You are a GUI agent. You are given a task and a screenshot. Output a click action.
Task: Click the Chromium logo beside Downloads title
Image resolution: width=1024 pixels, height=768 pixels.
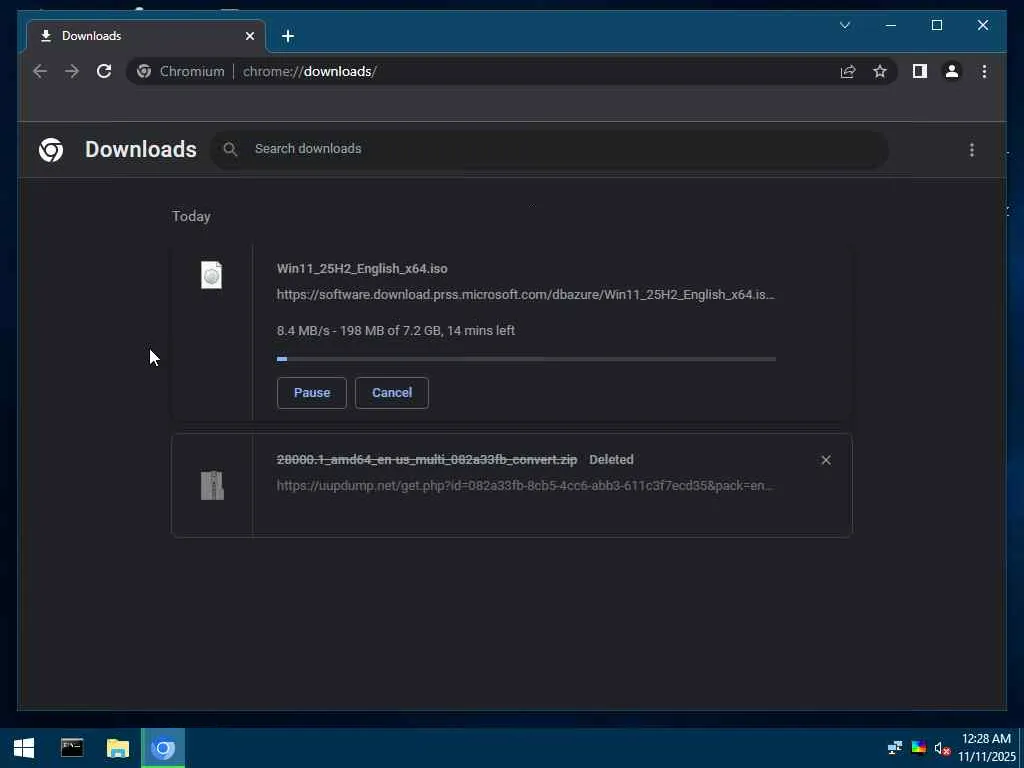tap(51, 150)
